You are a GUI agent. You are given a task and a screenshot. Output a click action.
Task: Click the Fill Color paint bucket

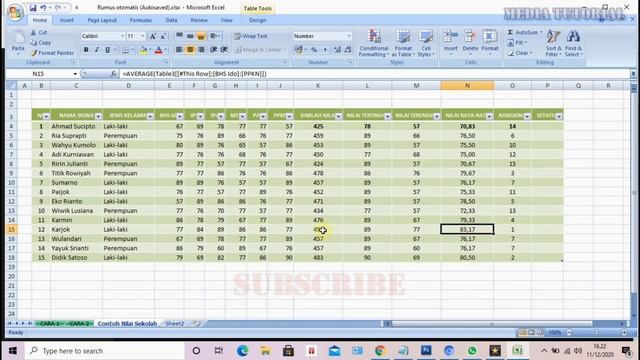tap(142, 50)
